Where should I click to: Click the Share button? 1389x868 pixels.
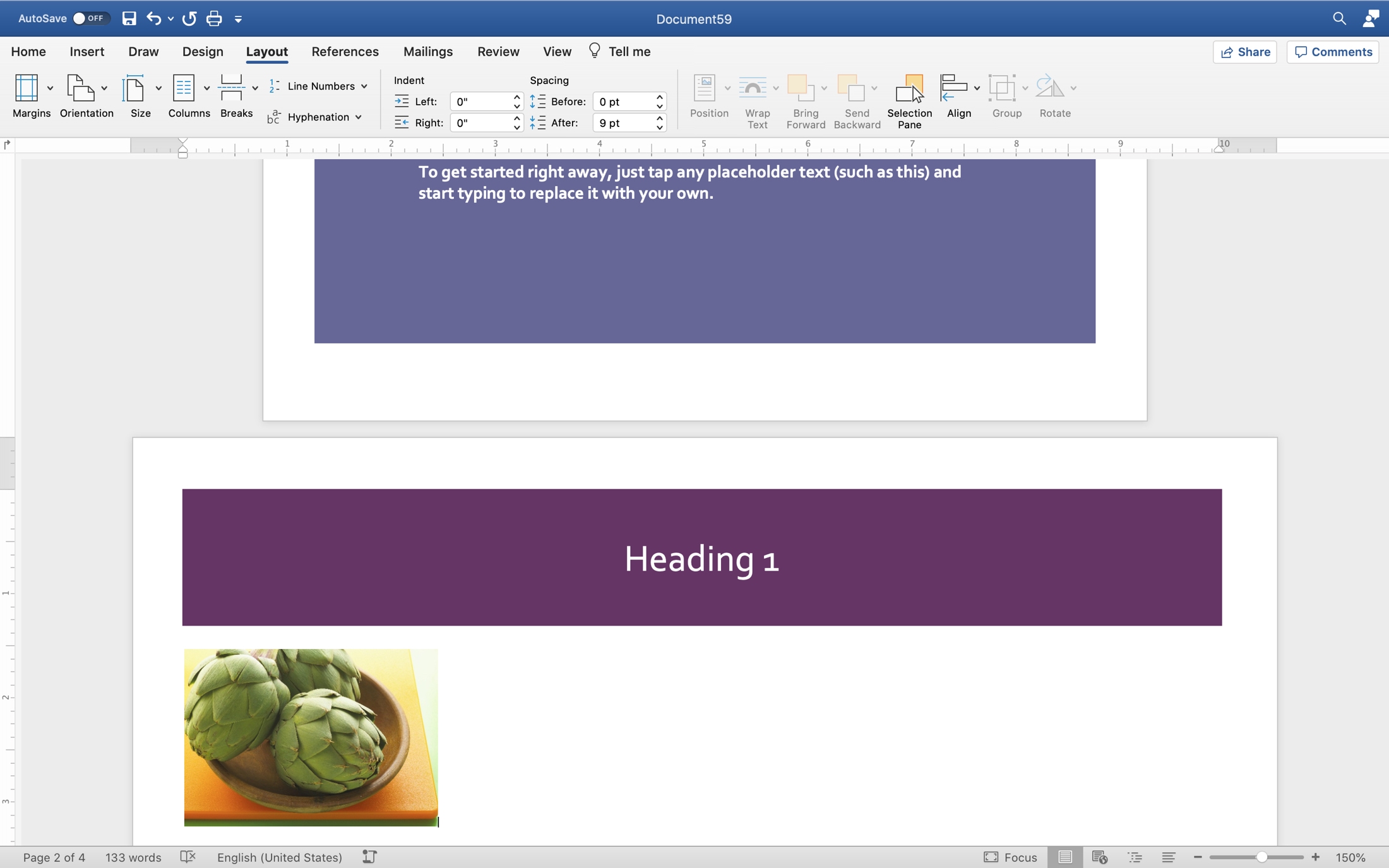point(1245,51)
